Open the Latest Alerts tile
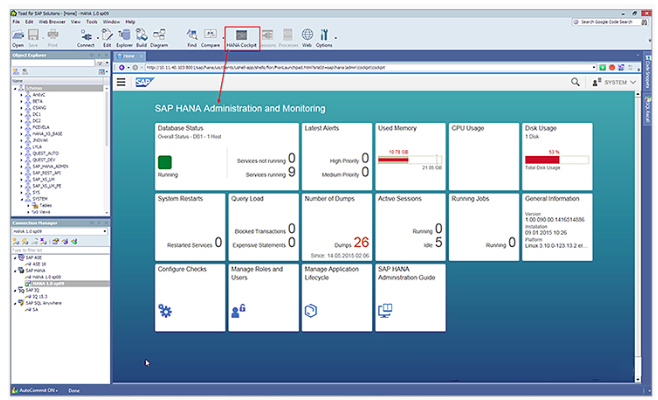 click(337, 157)
